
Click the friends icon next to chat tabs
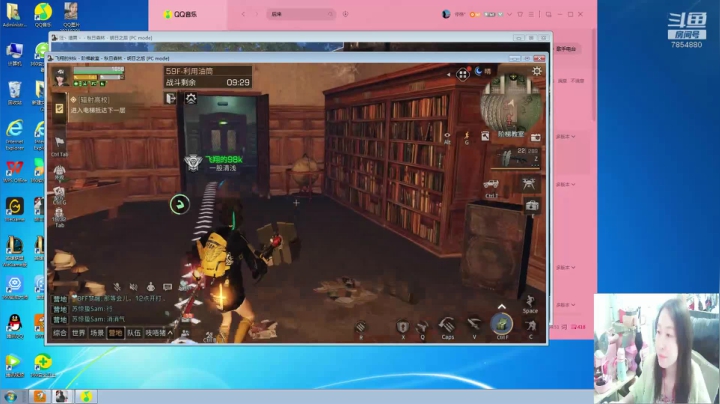click(x=185, y=333)
